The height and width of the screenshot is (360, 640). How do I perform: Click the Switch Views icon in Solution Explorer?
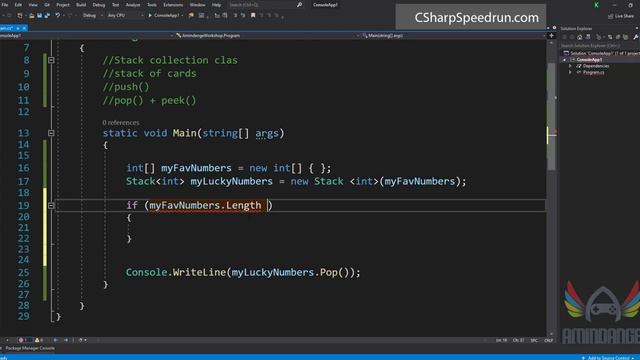tap(588, 37)
